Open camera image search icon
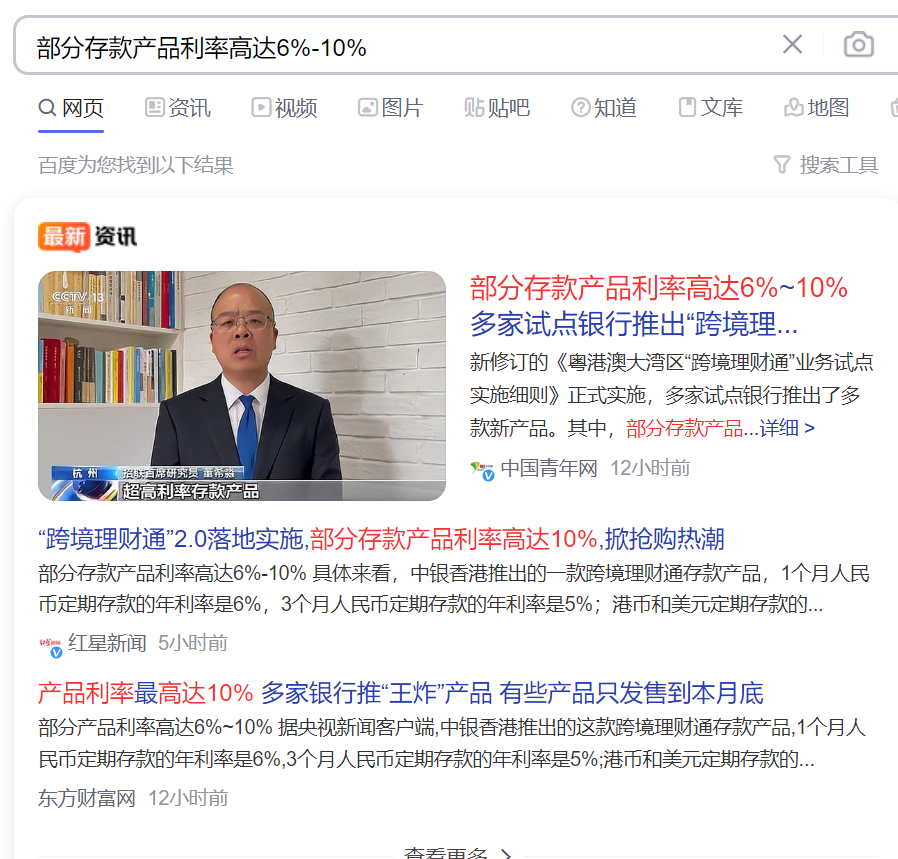This screenshot has height=859, width=898. pyautogui.click(x=858, y=45)
